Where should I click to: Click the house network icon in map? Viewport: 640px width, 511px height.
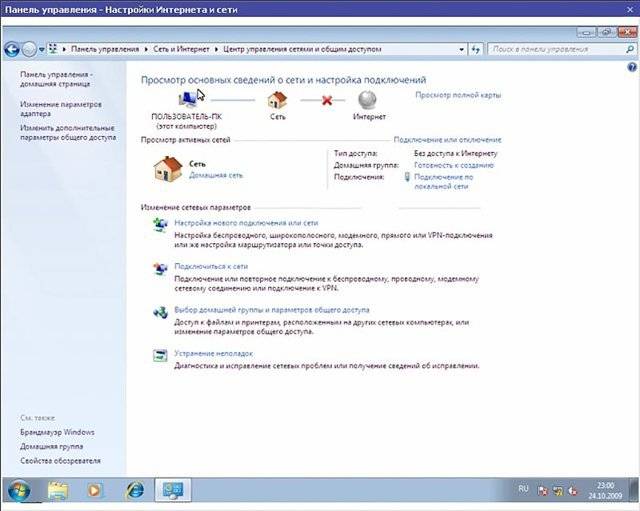[277, 100]
